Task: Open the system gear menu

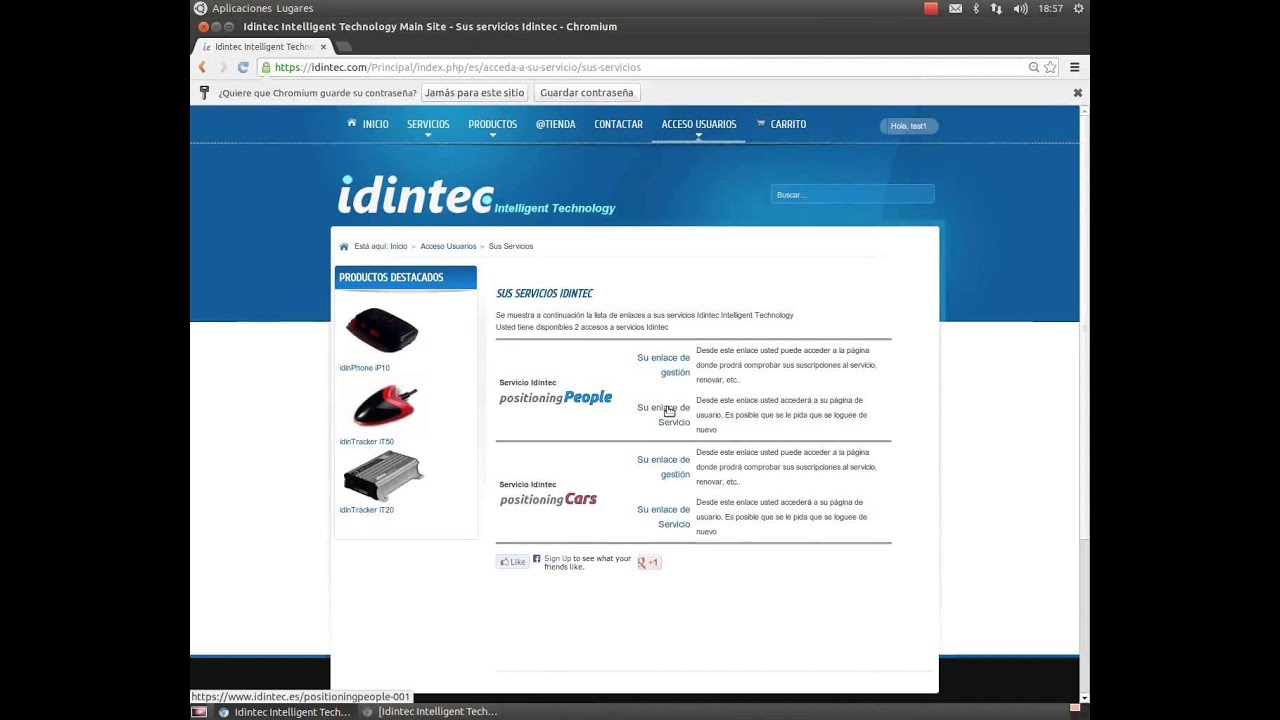Action: coord(1078,8)
